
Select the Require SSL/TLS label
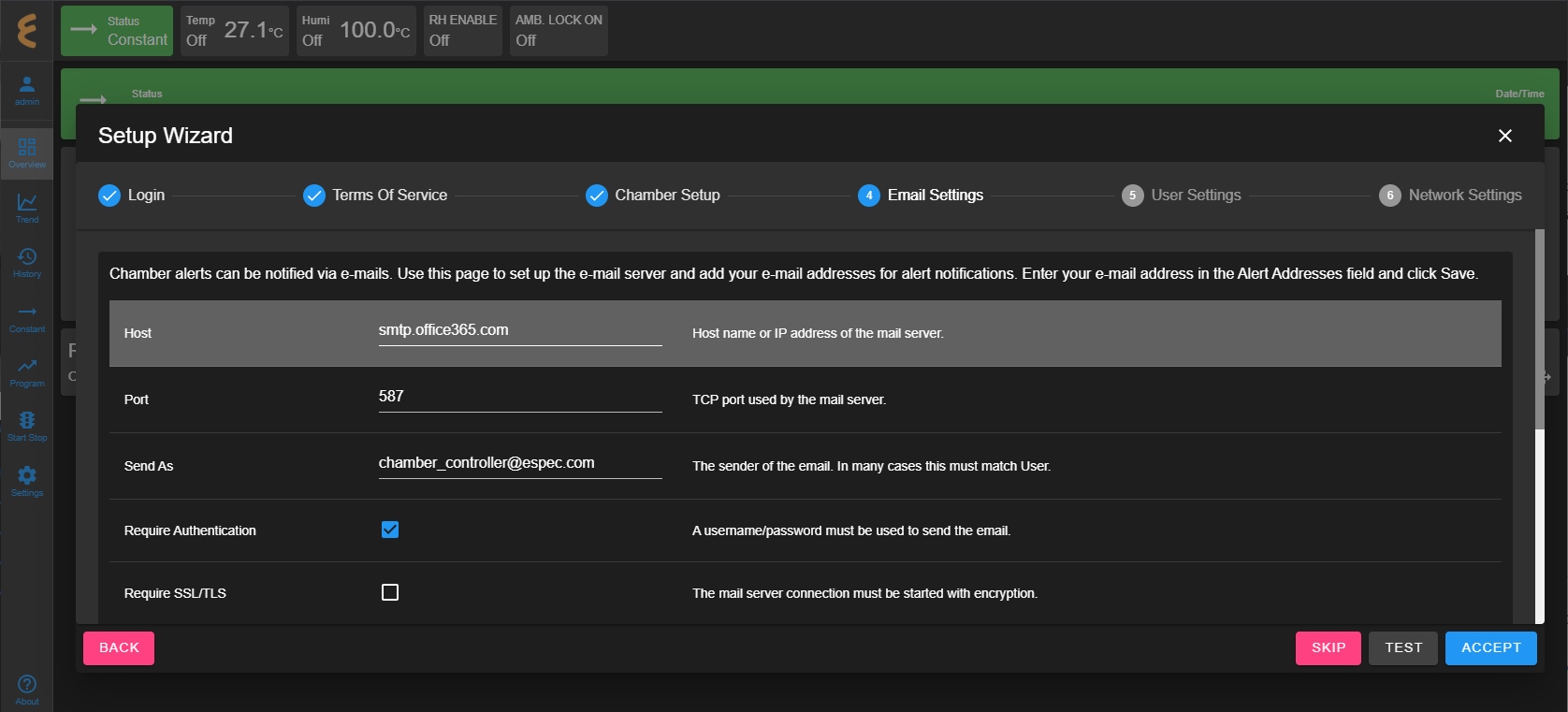click(175, 593)
